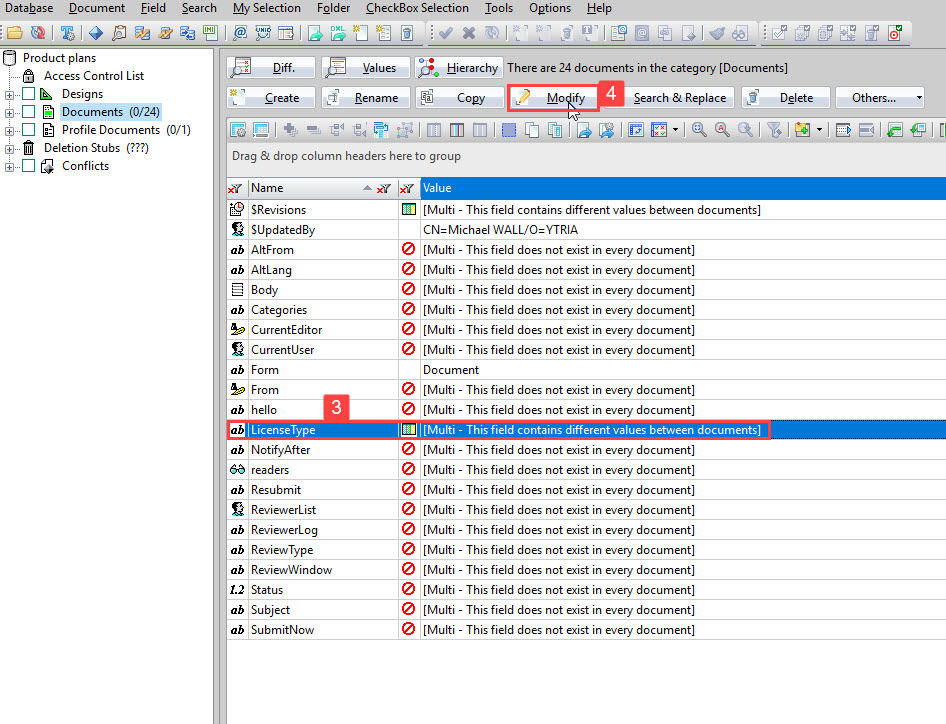Open the Tools menu
946x724 pixels.
coord(499,8)
